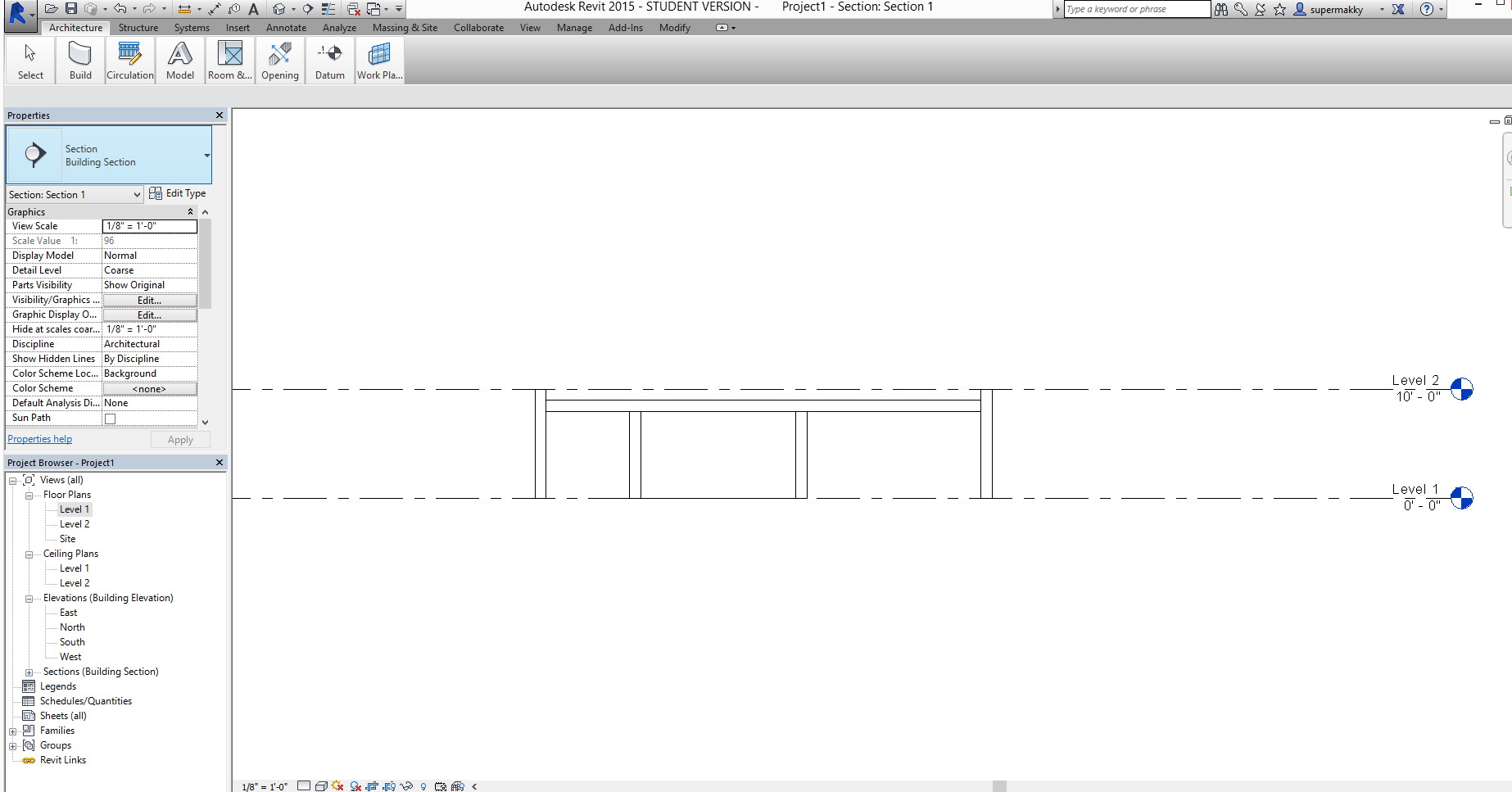Open the Datum panel

[x=330, y=61]
